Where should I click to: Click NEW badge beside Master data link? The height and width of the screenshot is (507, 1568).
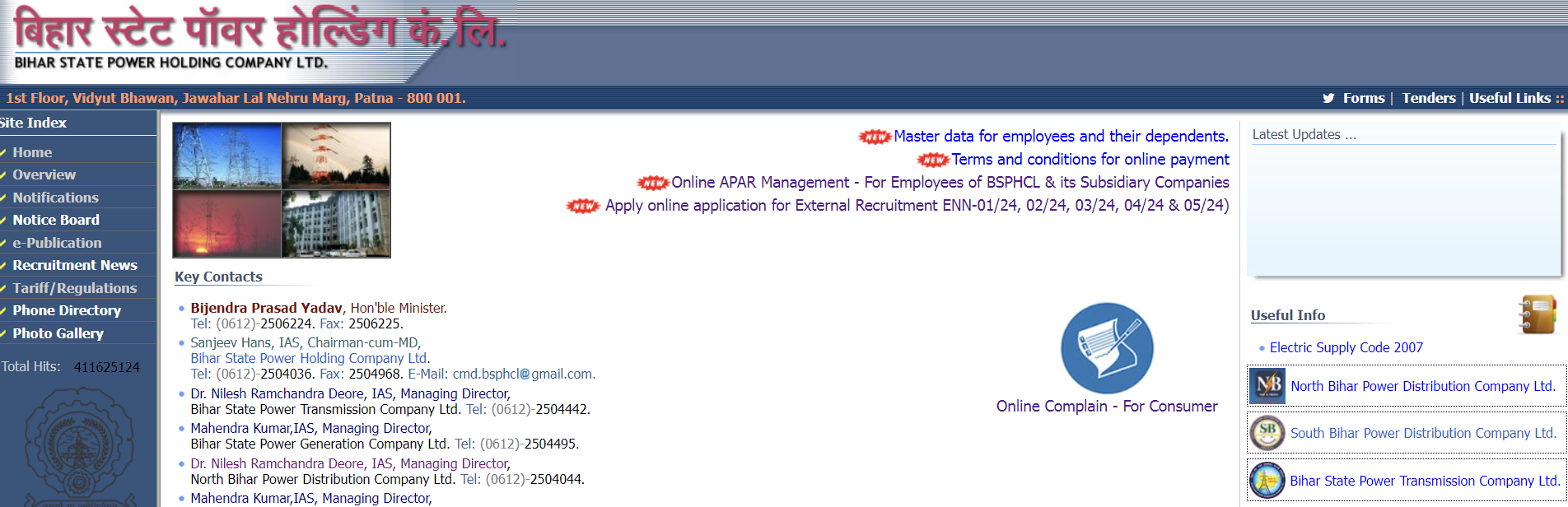875,137
